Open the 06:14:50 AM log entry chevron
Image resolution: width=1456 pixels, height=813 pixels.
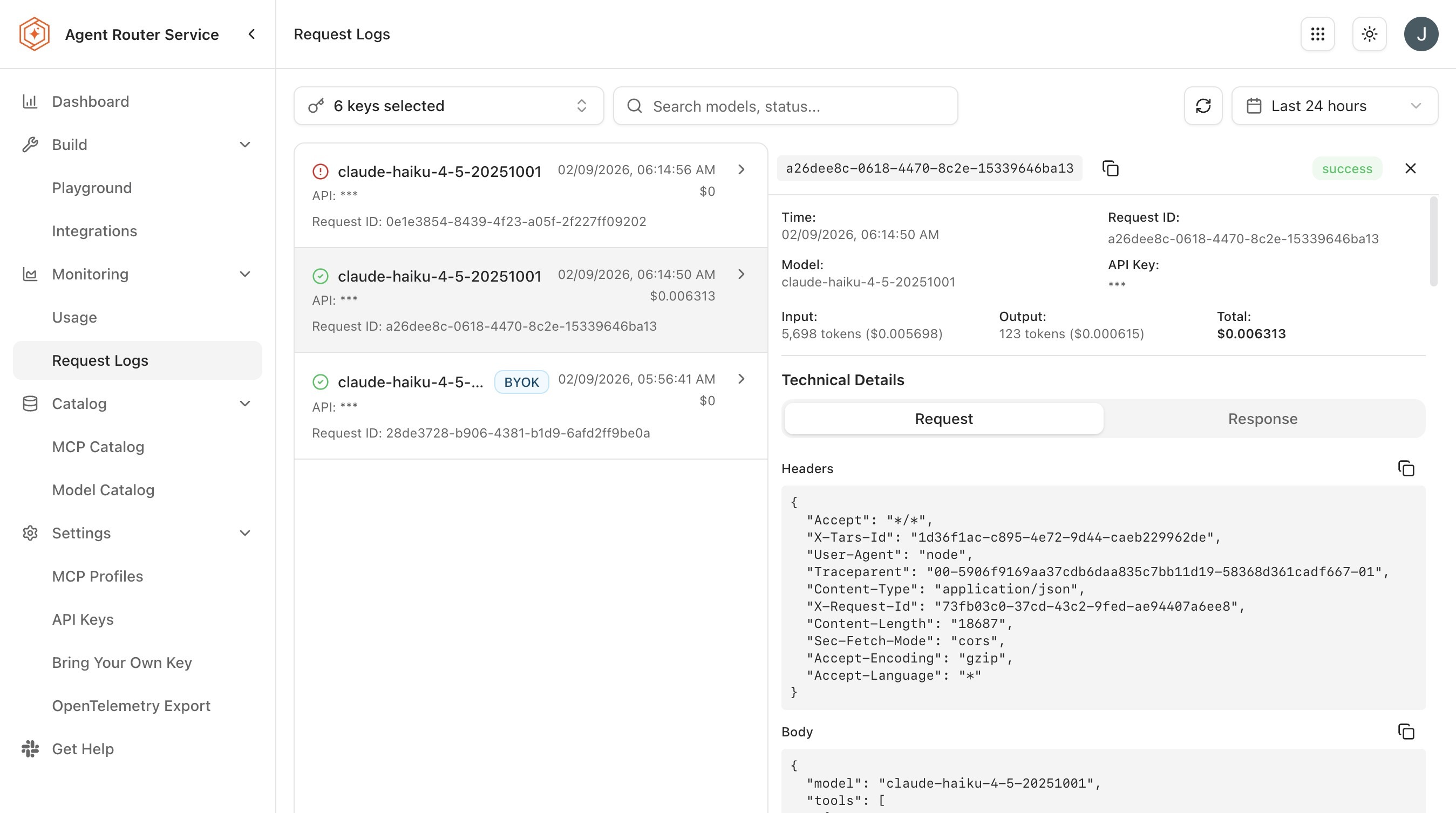click(741, 274)
